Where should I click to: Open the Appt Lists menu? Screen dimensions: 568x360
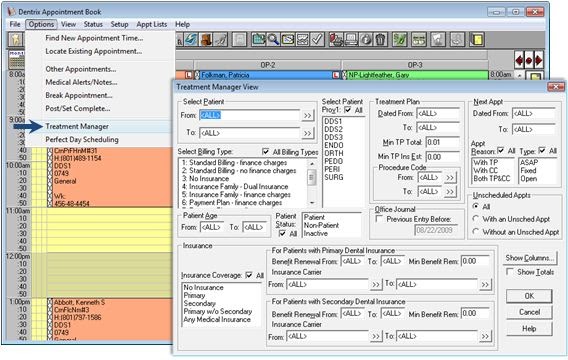coord(152,24)
